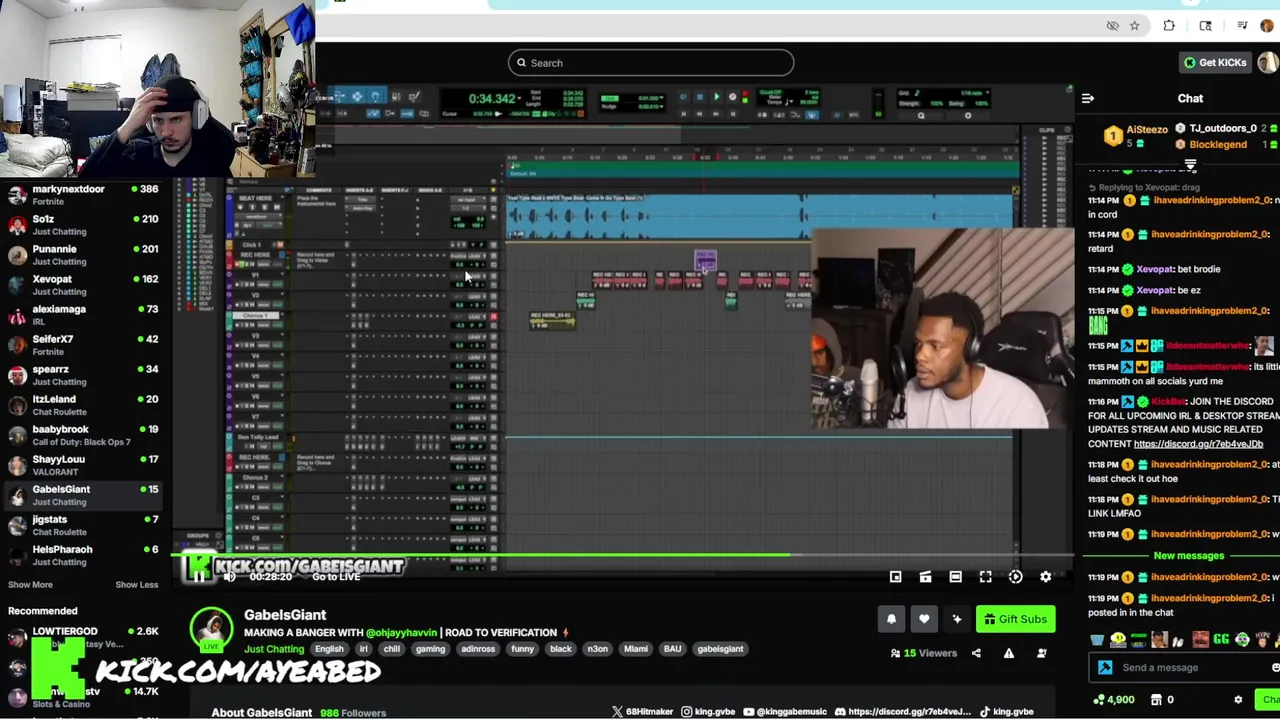This screenshot has width=1280, height=720.
Task: Jump to New messages in chat
Action: 1188,556
